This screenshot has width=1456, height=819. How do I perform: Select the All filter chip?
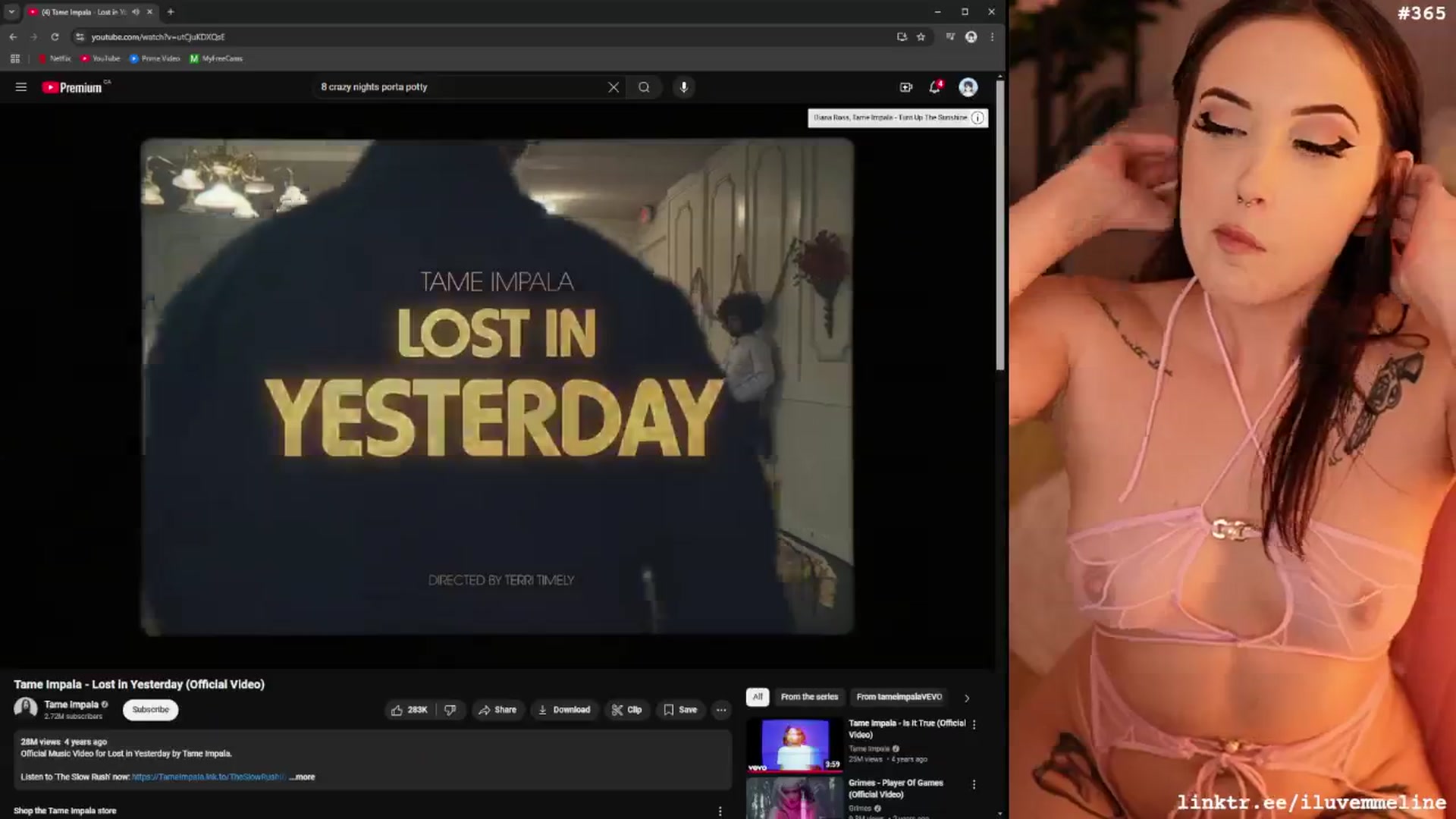coord(758,697)
